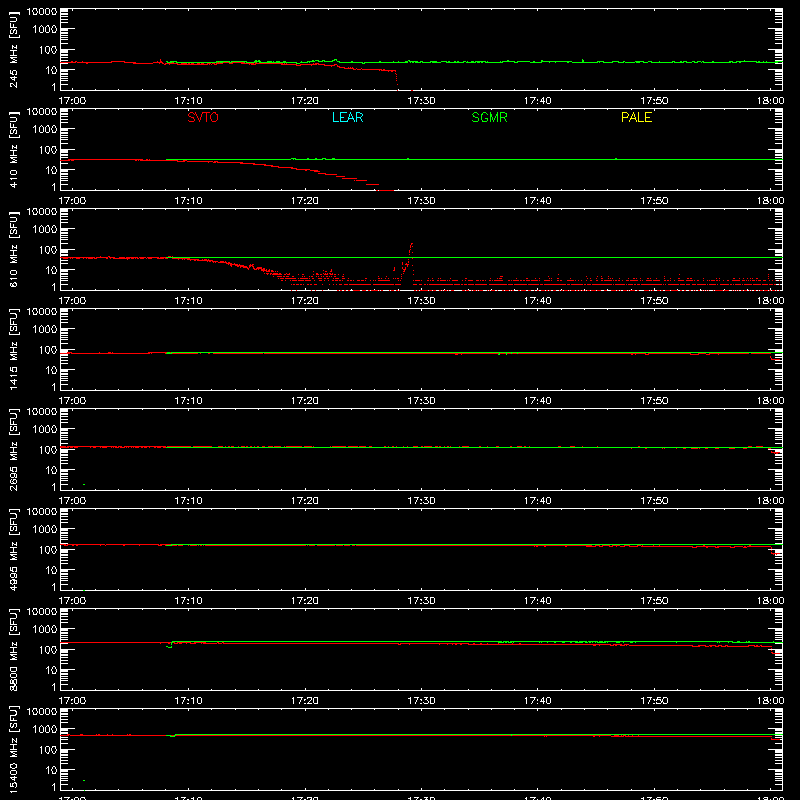Click the 100 y-axis value on 610 MHz plot

point(48,249)
